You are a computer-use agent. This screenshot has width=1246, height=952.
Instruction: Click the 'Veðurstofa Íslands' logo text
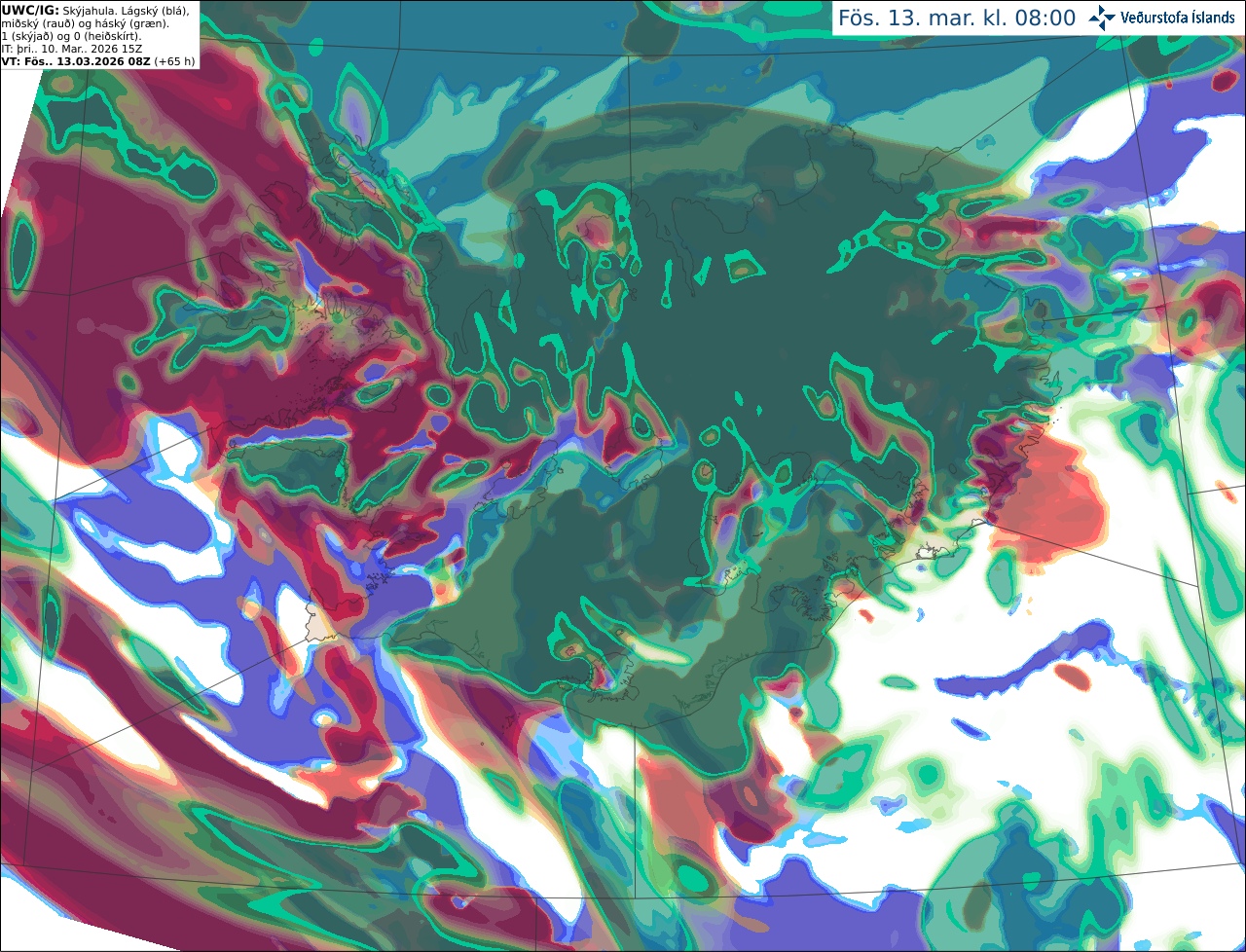pyautogui.click(x=1178, y=18)
